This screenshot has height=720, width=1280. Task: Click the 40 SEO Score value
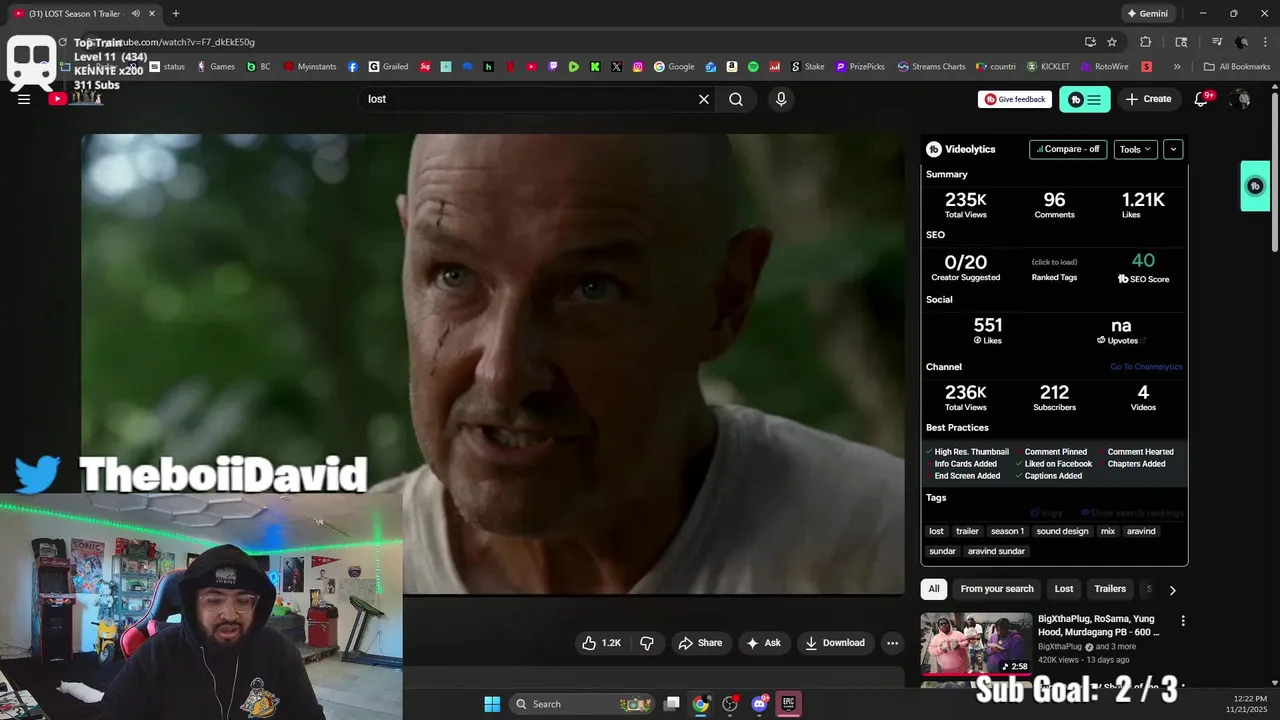click(x=1143, y=261)
